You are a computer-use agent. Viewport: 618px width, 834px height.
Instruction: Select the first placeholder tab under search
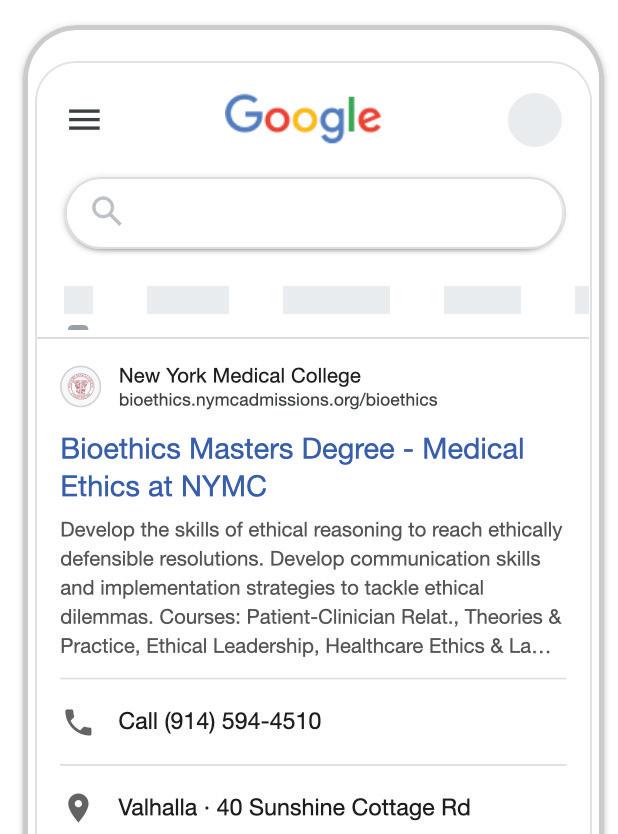coord(78,300)
